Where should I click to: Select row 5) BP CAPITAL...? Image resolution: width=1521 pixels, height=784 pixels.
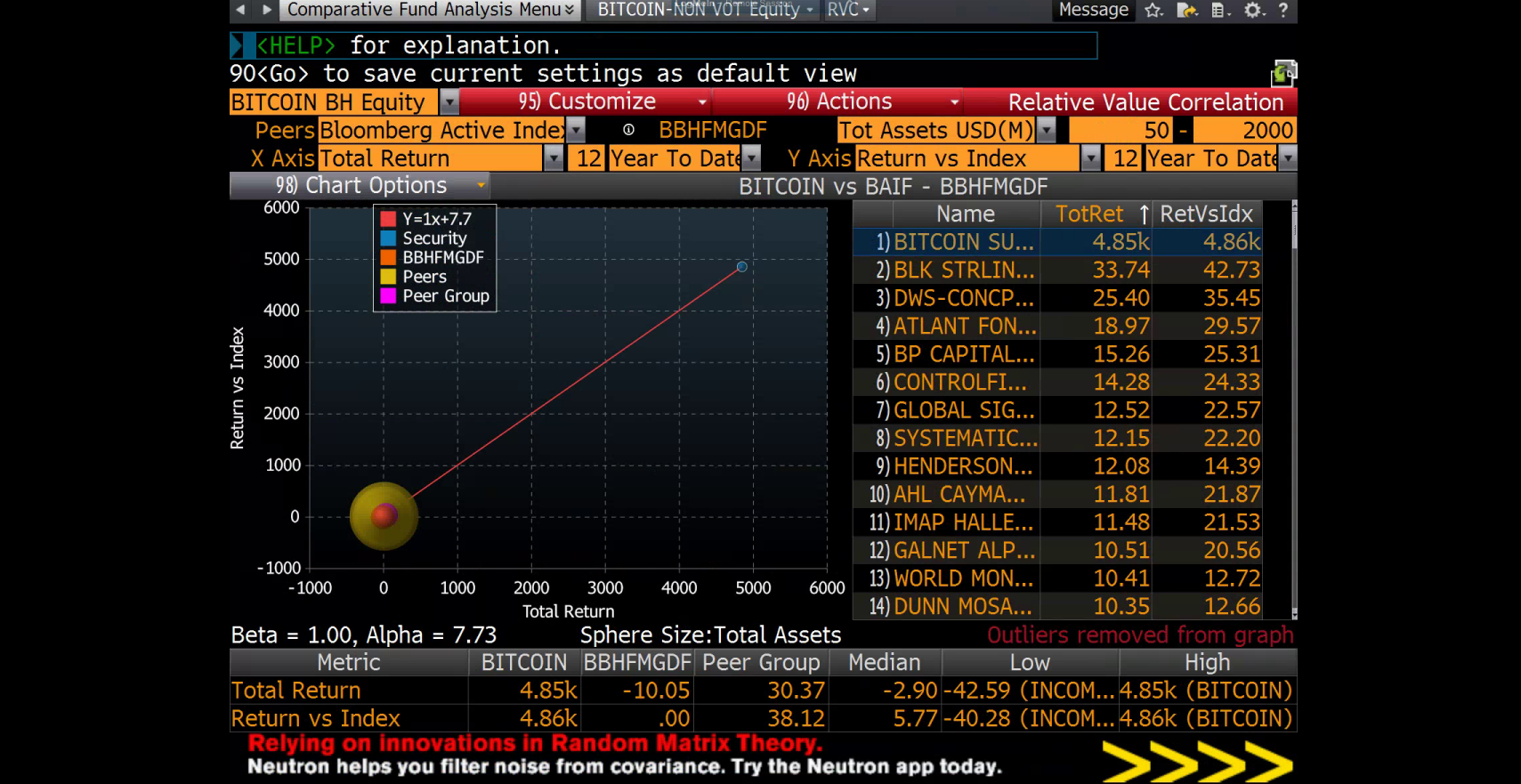[x=1057, y=354]
